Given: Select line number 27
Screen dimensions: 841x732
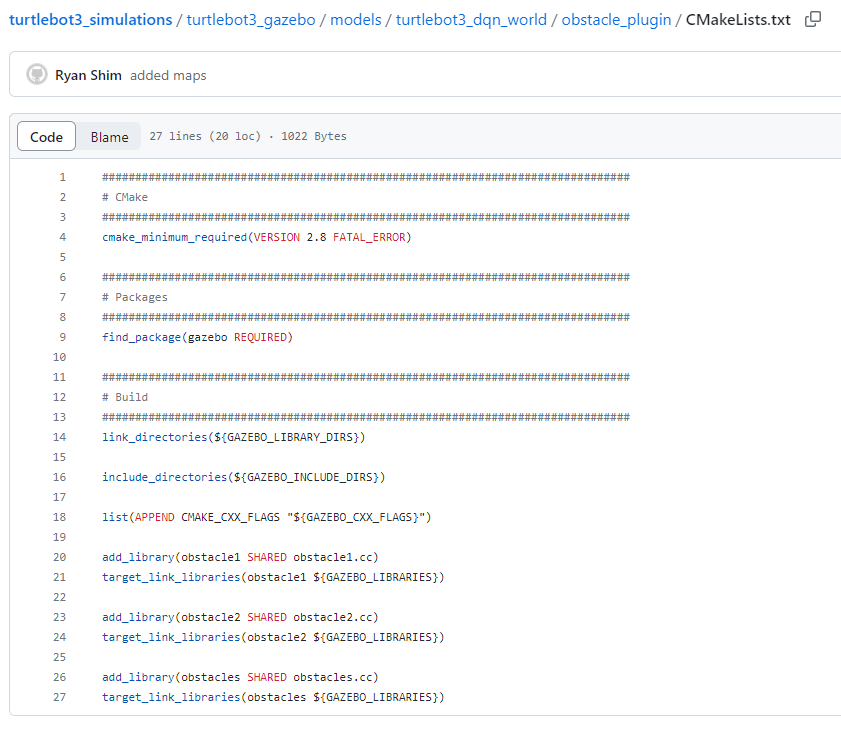Looking at the screenshot, I should pyautogui.click(x=60, y=697).
